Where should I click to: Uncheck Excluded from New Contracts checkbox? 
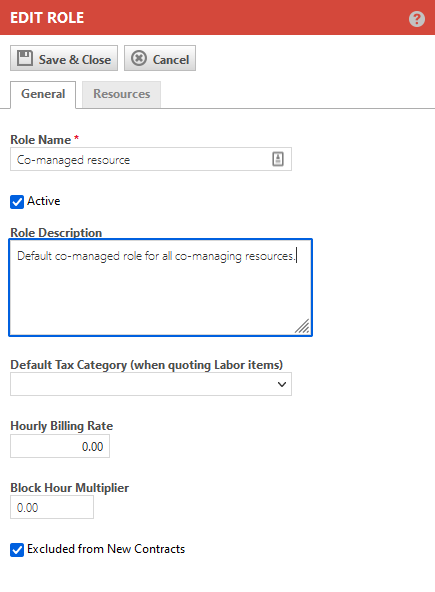coord(17,550)
